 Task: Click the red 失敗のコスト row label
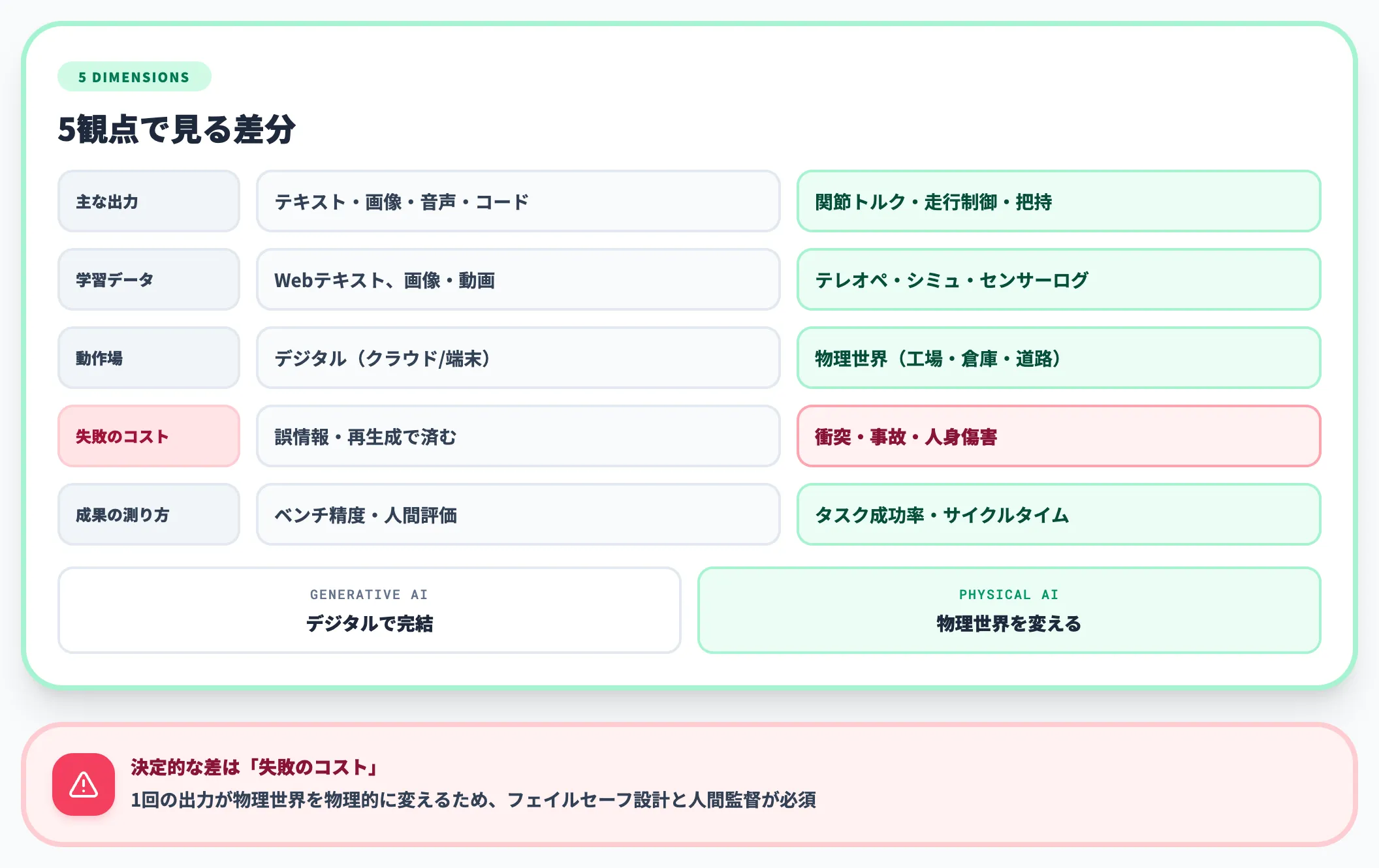(x=149, y=437)
